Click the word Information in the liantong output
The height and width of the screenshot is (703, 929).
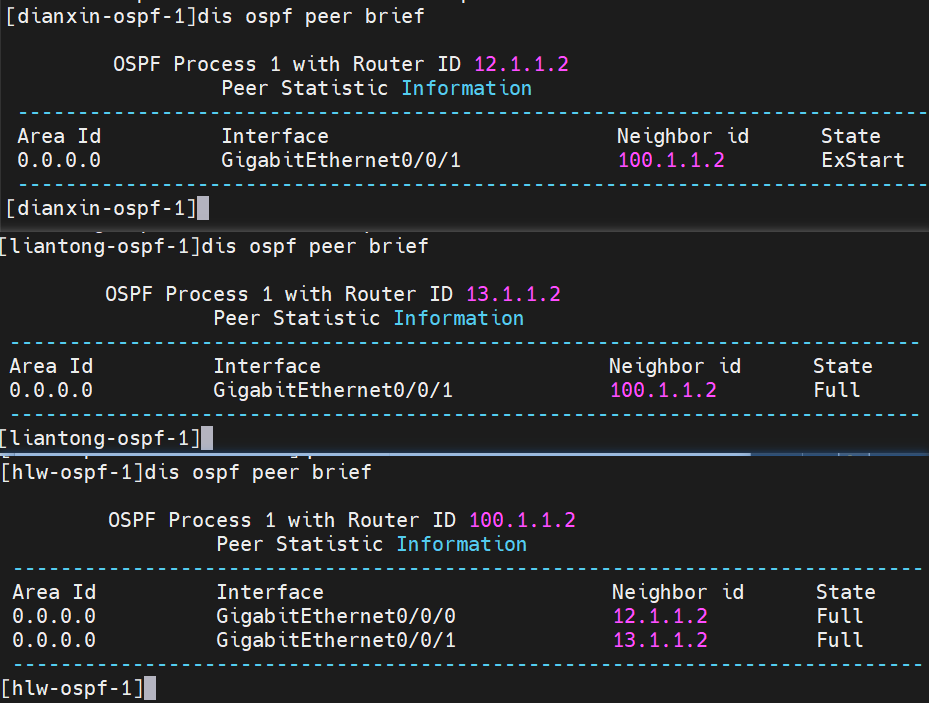[x=458, y=318]
